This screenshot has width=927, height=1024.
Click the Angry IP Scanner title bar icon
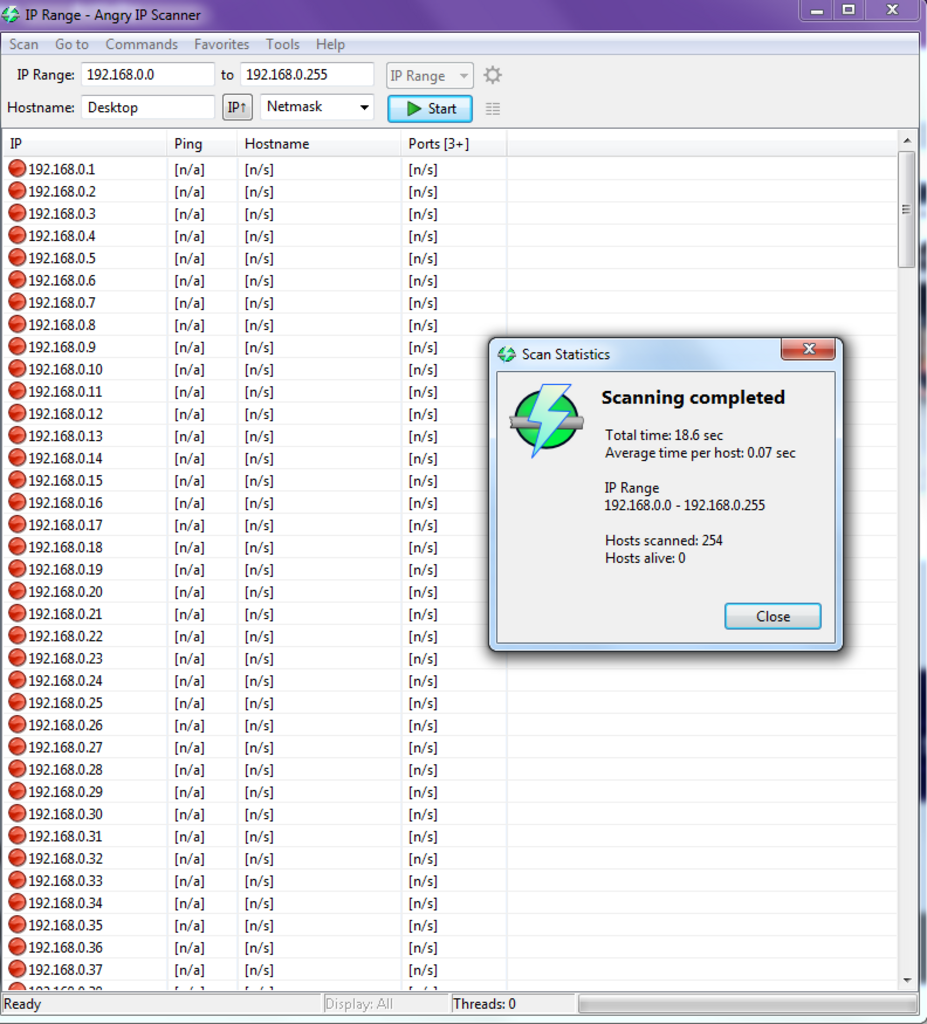click(11, 14)
